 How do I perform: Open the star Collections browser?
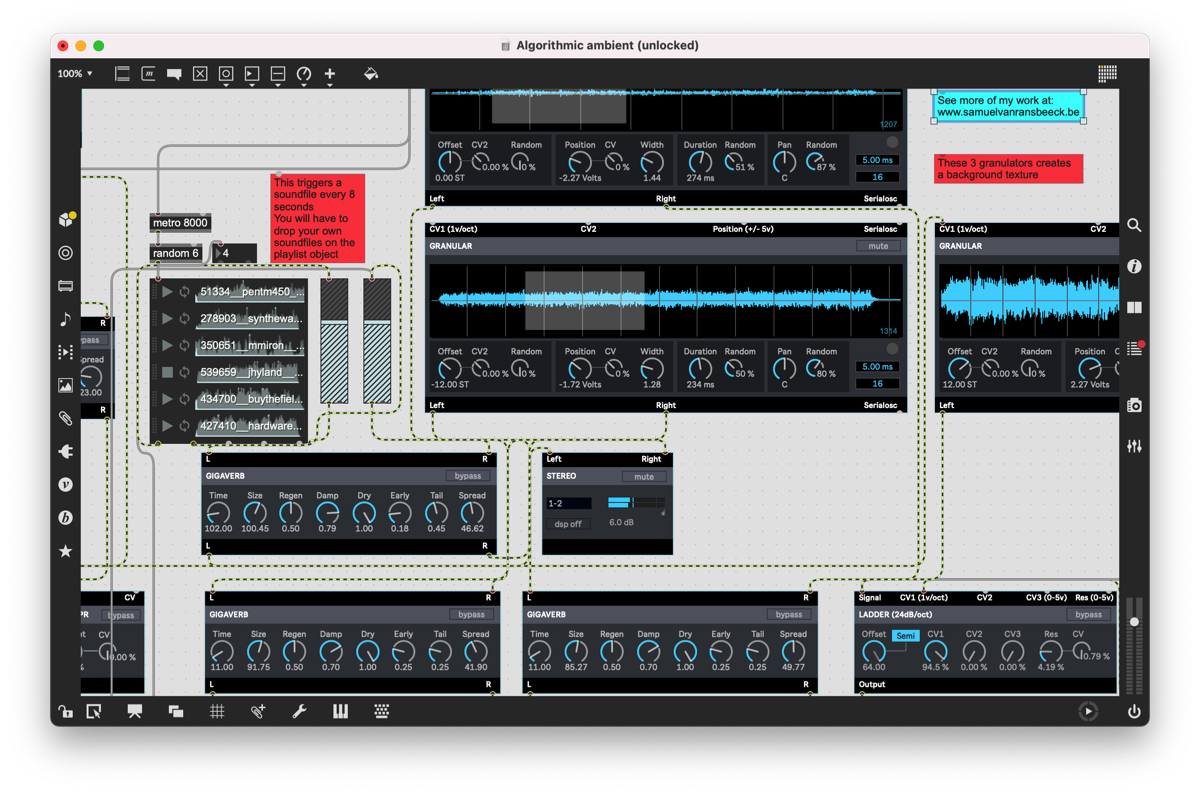click(x=66, y=551)
